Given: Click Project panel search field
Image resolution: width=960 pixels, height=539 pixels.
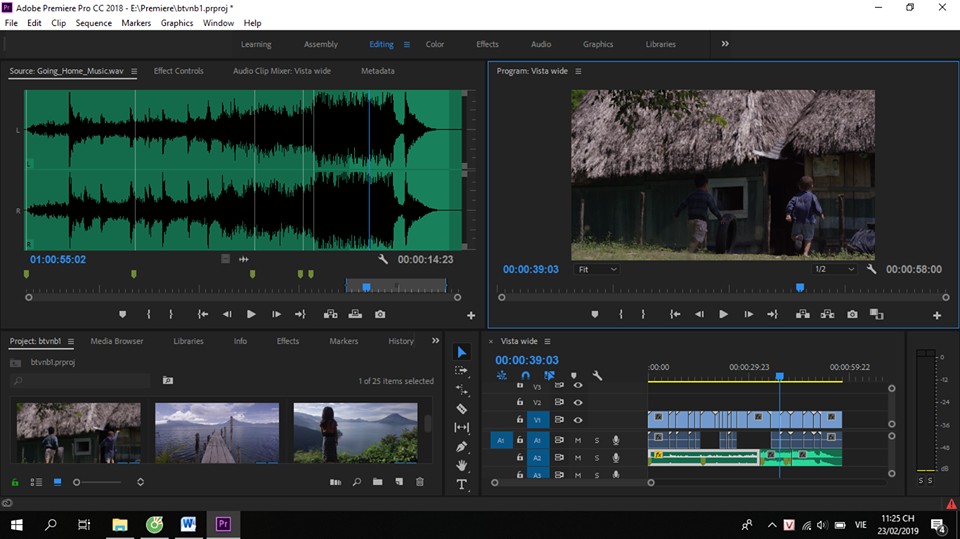Looking at the screenshot, I should [x=80, y=380].
